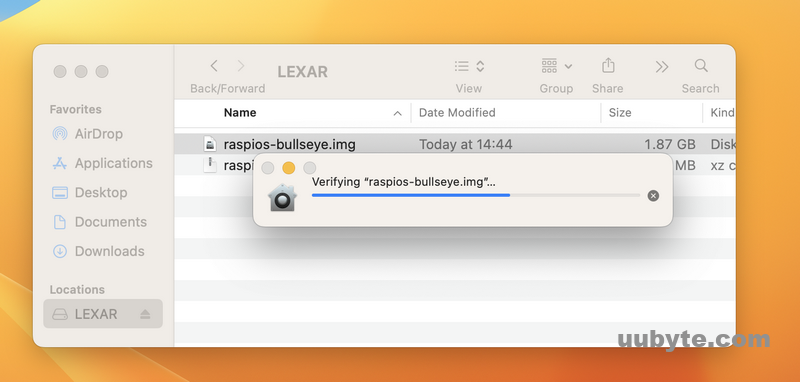Show more toolbar items chevron
Viewport: 800px width, 382px height.
pos(662,67)
